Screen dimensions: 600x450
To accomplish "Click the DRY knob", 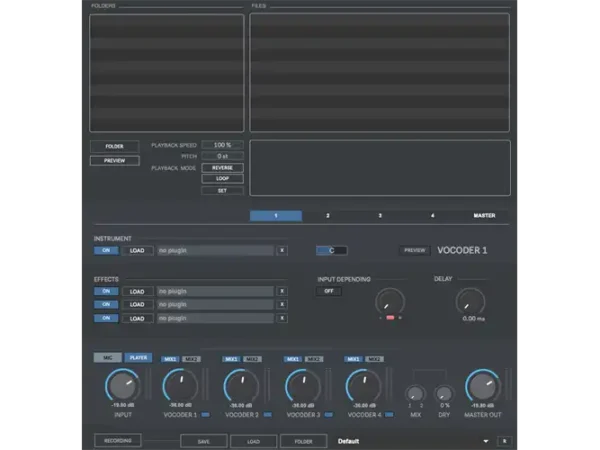I will coord(444,394).
